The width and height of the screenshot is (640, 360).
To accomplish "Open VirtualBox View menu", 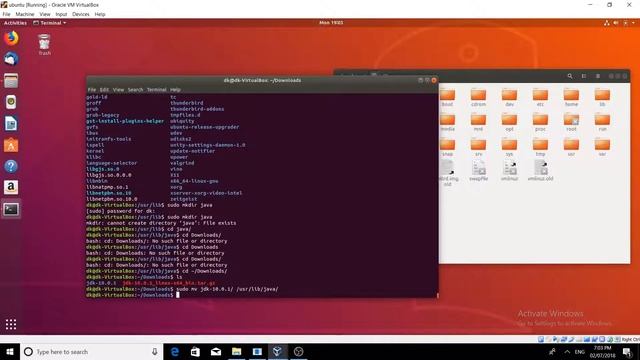I will tap(45, 14).
